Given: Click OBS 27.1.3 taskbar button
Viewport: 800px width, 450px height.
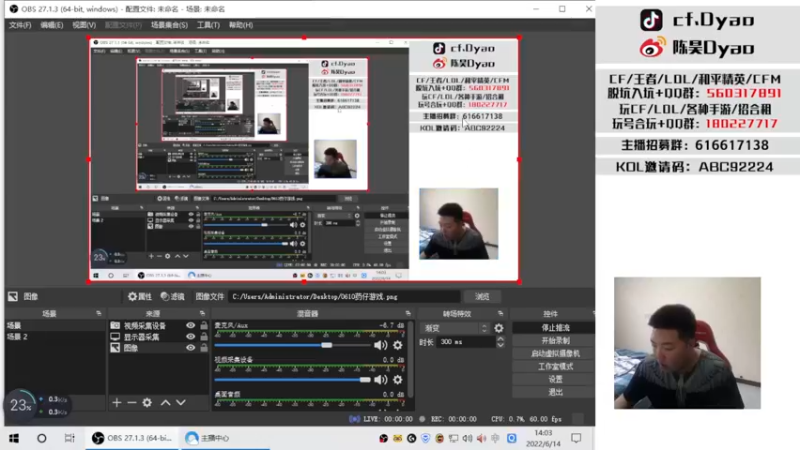Looking at the screenshot, I should point(132,438).
